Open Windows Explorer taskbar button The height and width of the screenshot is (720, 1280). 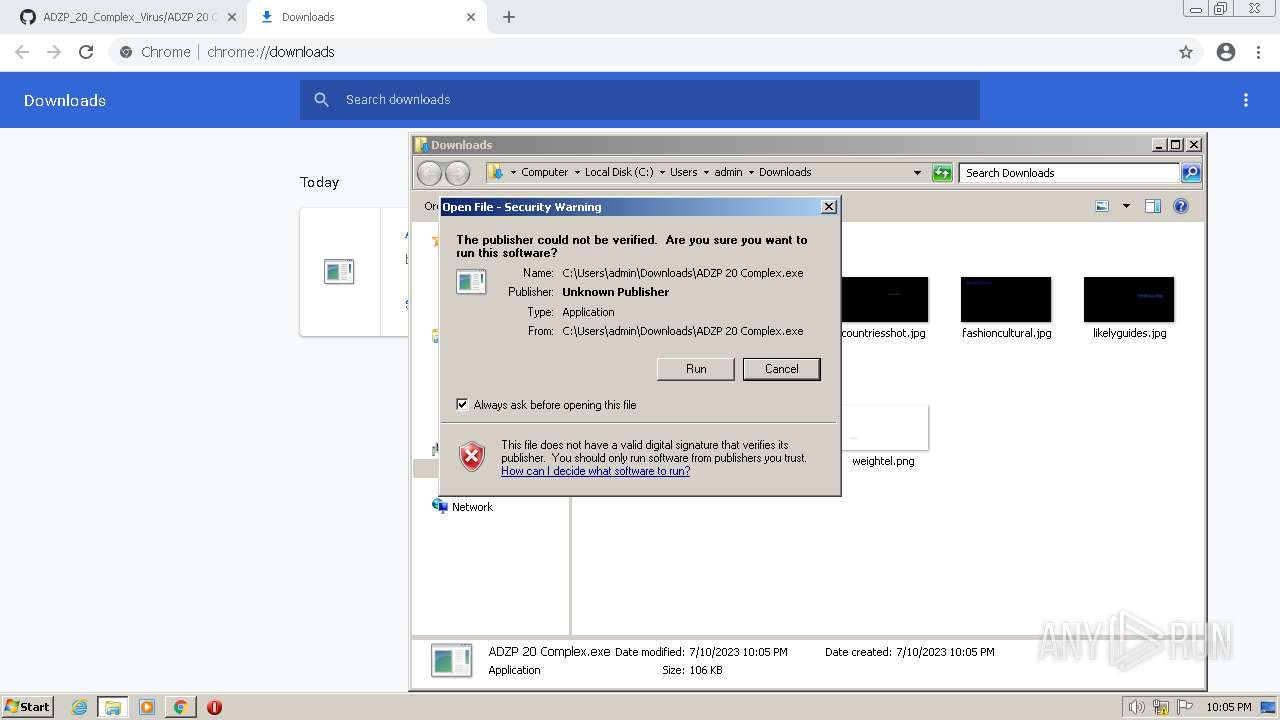113,707
